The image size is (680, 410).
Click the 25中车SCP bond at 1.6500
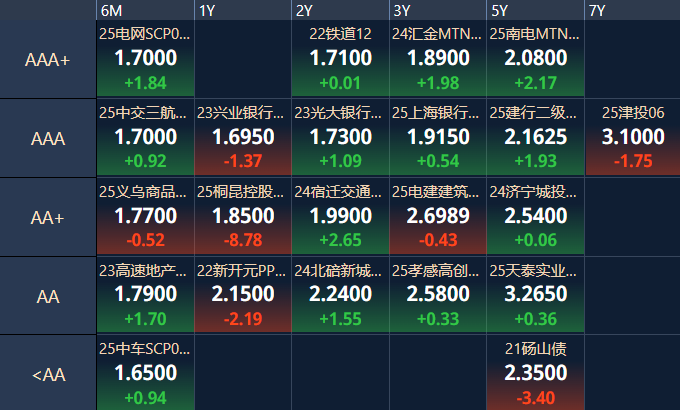[145, 374]
